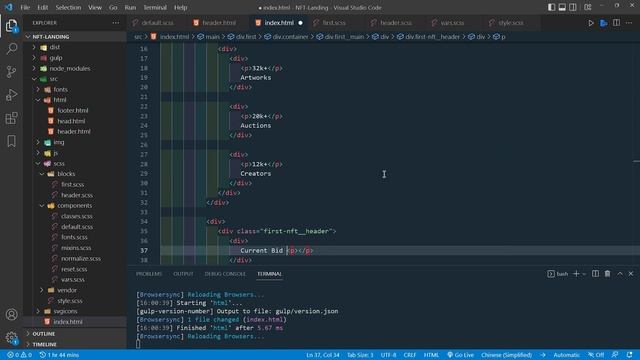This screenshot has width=640, height=360.
Task: Expand the Outline section
Action: (44, 334)
